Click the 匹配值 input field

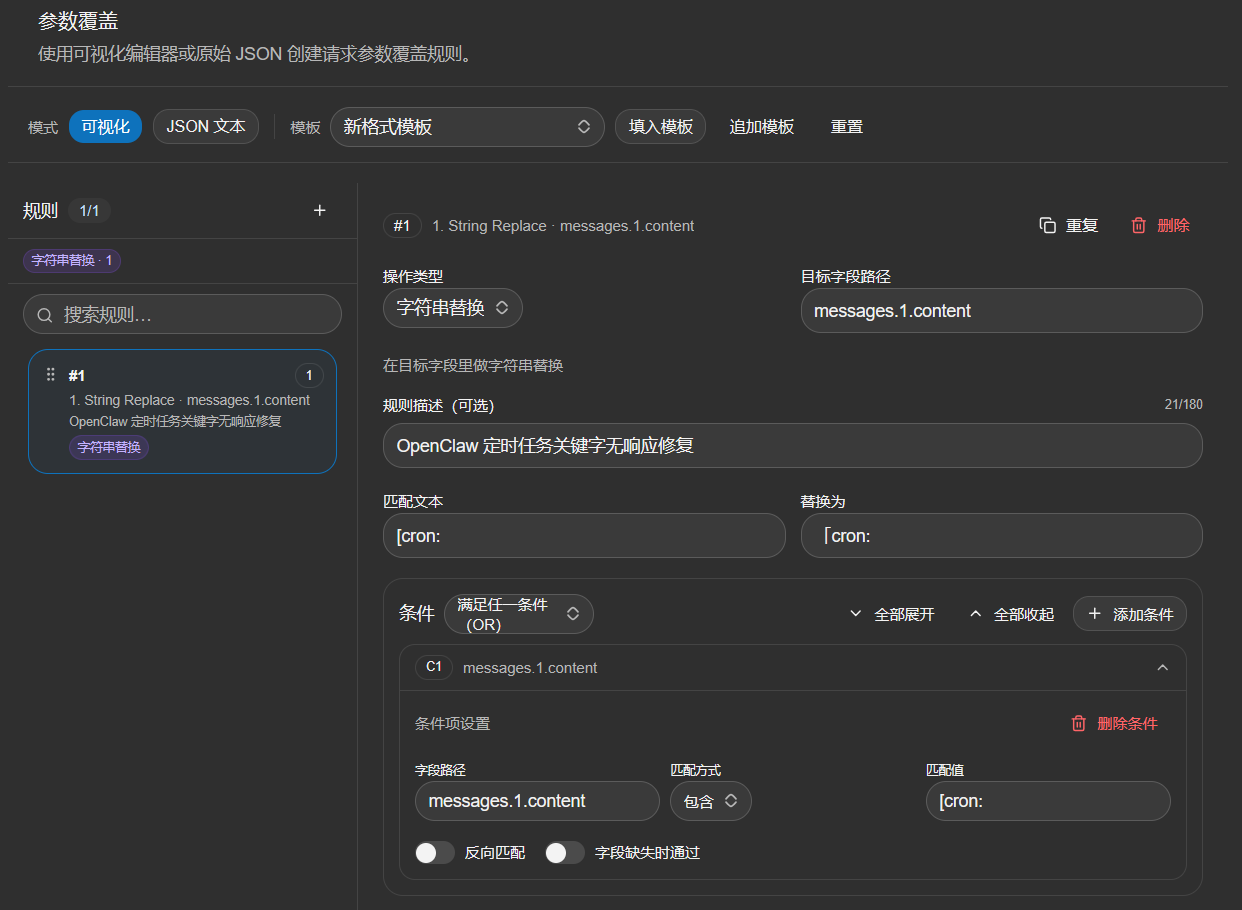click(x=1048, y=801)
